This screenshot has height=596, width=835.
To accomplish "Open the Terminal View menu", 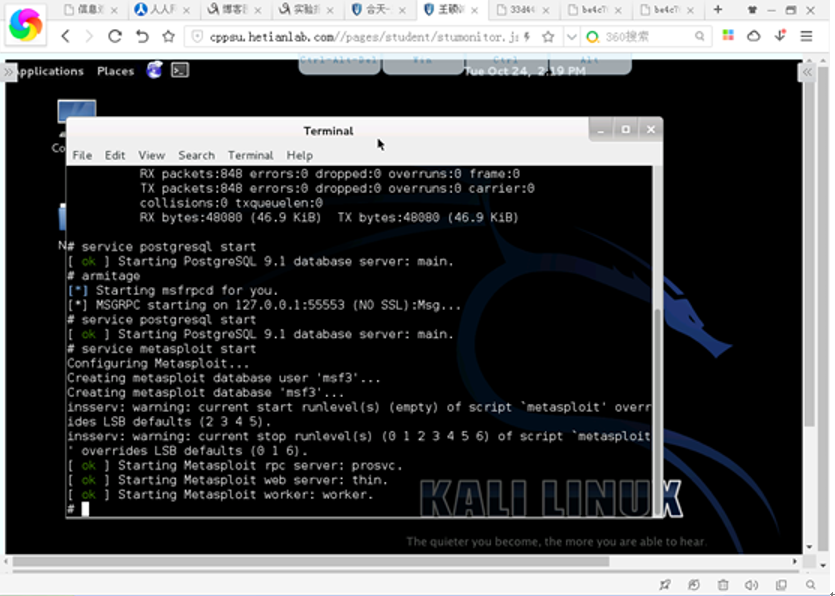I will pos(151,155).
